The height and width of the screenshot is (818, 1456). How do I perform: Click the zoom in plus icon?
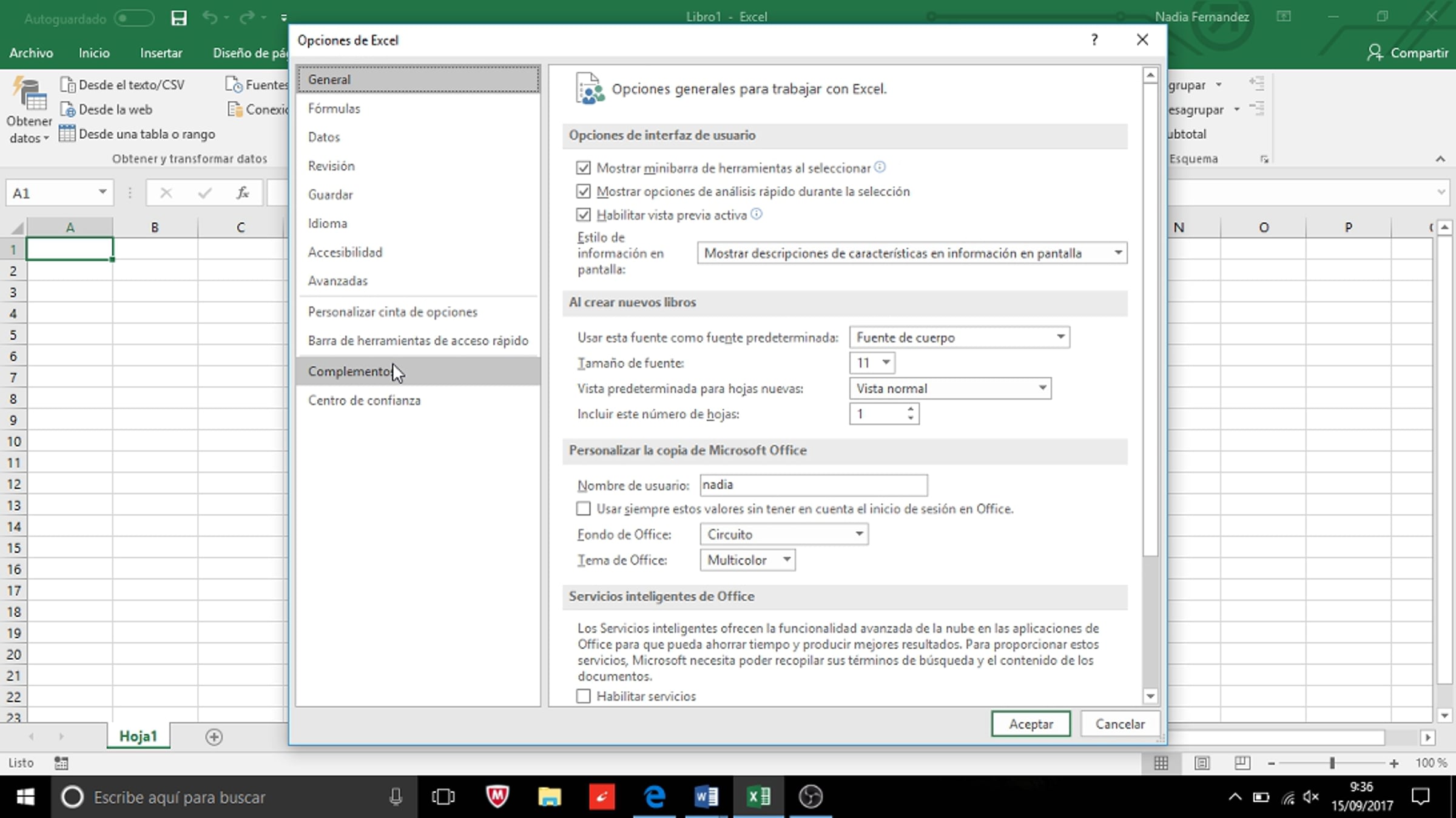click(1394, 763)
